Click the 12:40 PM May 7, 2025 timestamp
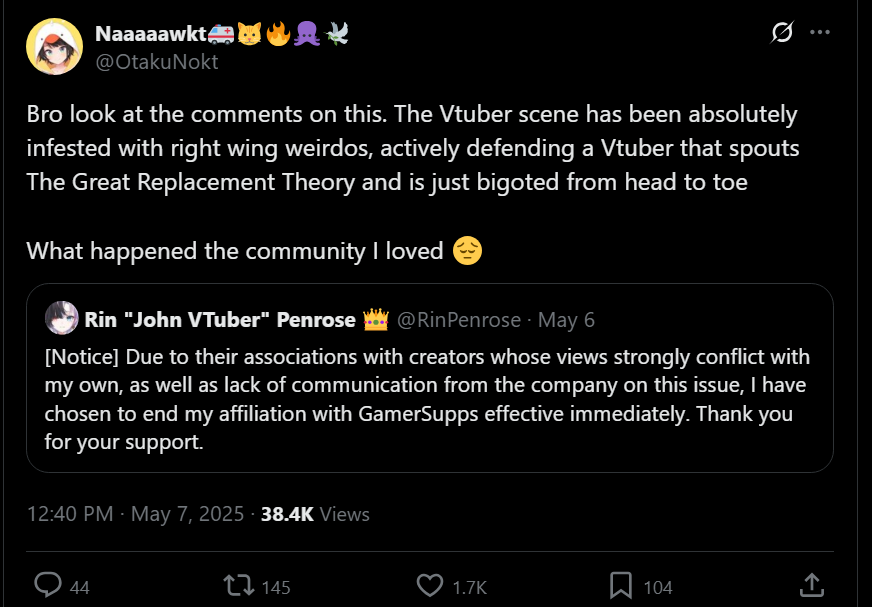Image resolution: width=872 pixels, height=607 pixels. click(x=135, y=515)
